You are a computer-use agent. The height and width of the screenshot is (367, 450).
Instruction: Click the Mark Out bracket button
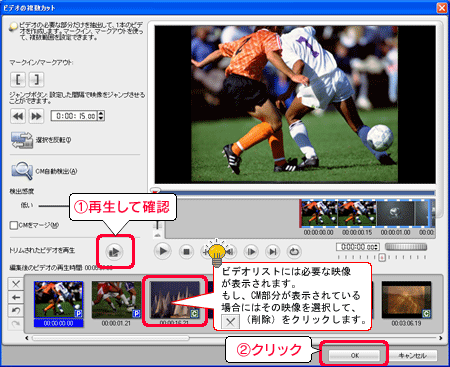(36, 80)
